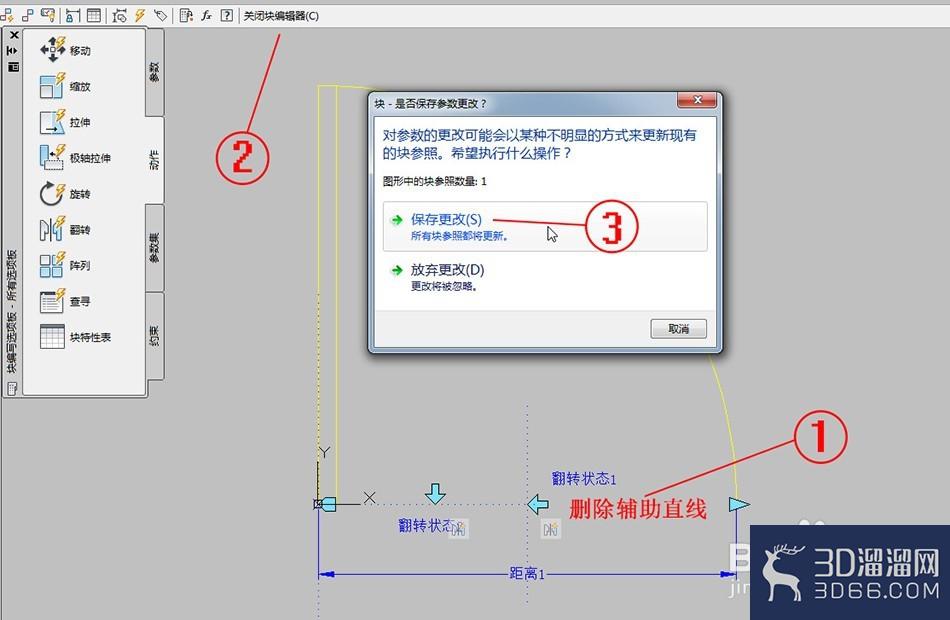Viewport: 950px width, 620px height.
Task: Click the parameter toolbar icon before lightning bolt
Action: click(x=119, y=15)
